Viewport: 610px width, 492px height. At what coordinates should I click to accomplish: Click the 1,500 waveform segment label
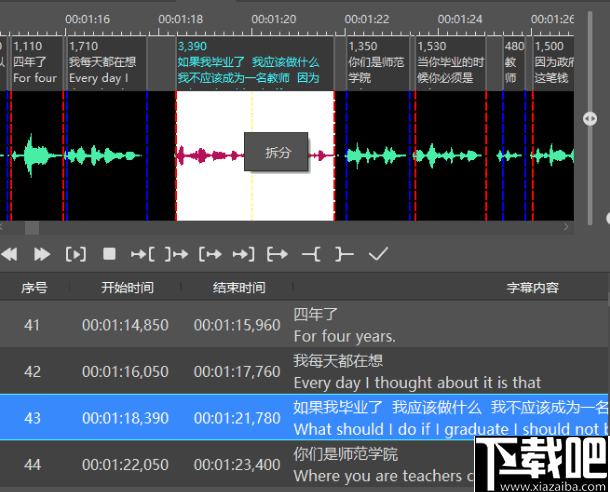point(553,62)
